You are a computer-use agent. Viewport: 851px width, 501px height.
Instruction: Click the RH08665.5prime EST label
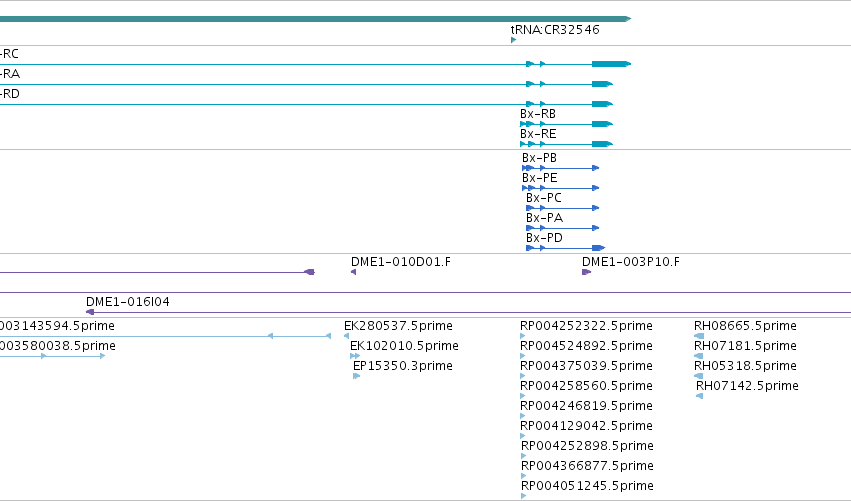(x=745, y=326)
